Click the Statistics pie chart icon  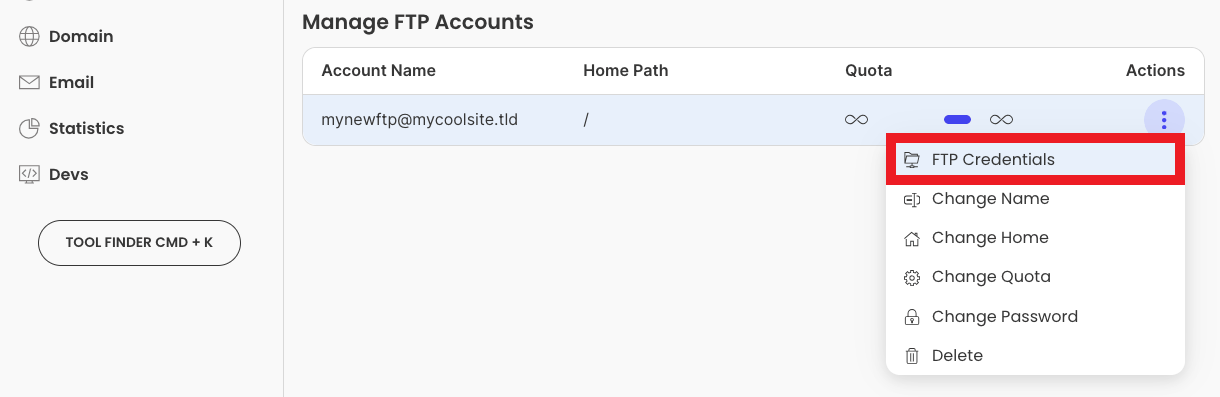pyautogui.click(x=29, y=128)
